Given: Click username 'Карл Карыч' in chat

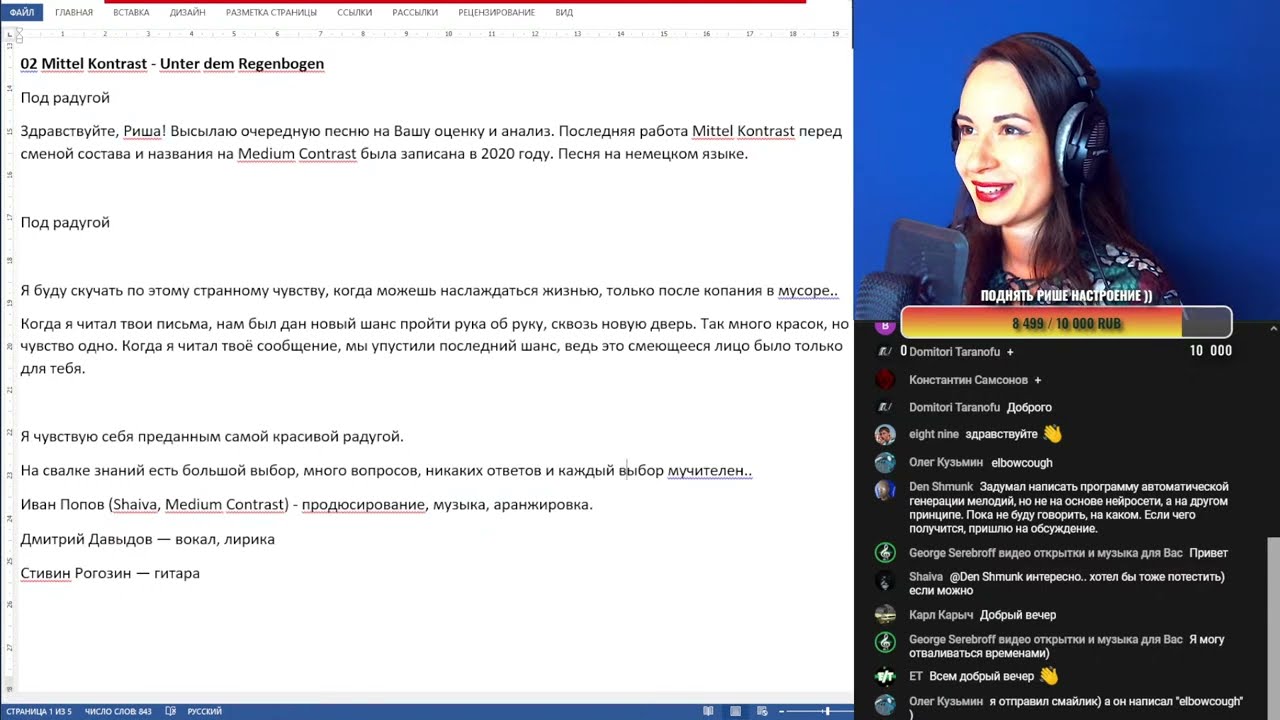Looking at the screenshot, I should coord(940,615).
